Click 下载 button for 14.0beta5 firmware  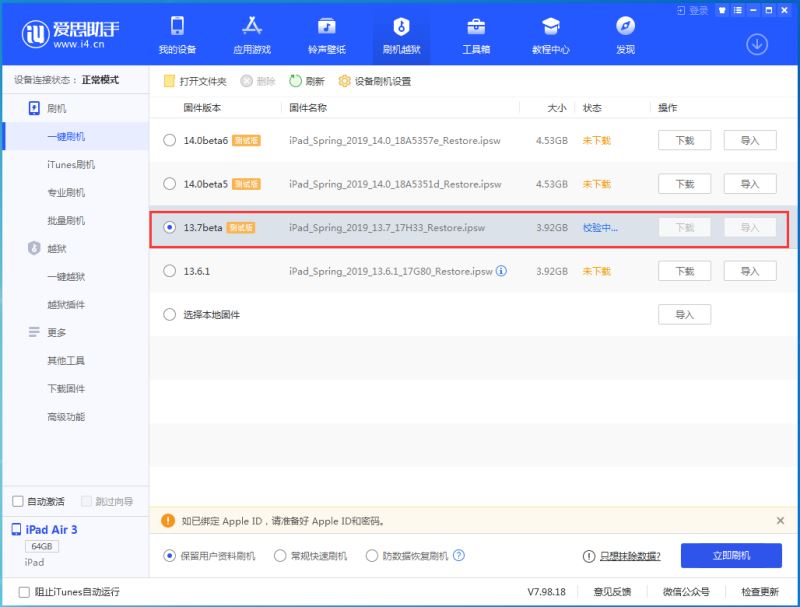[684, 184]
